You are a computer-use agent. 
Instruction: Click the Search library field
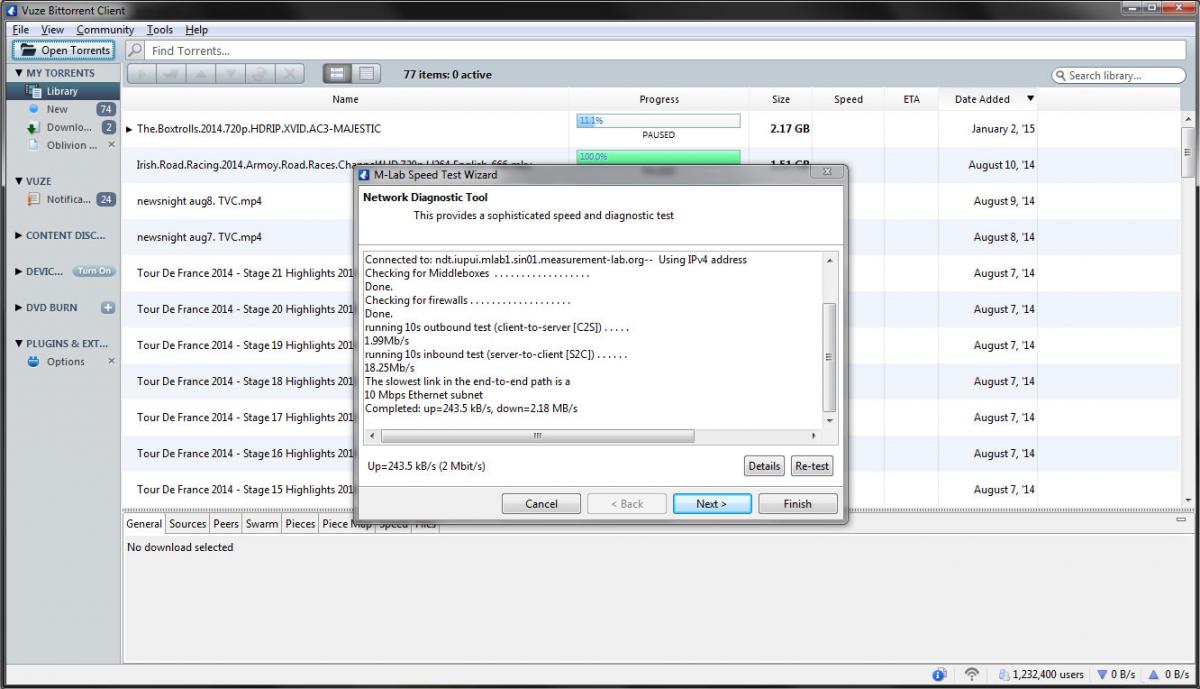tap(1118, 75)
